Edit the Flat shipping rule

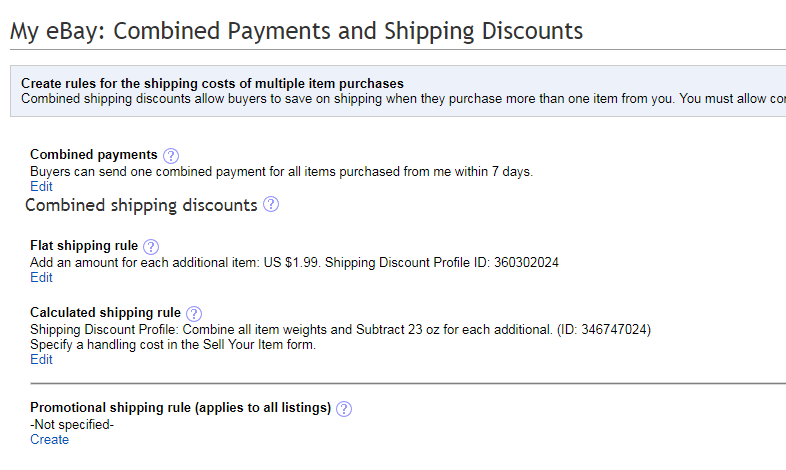41,278
